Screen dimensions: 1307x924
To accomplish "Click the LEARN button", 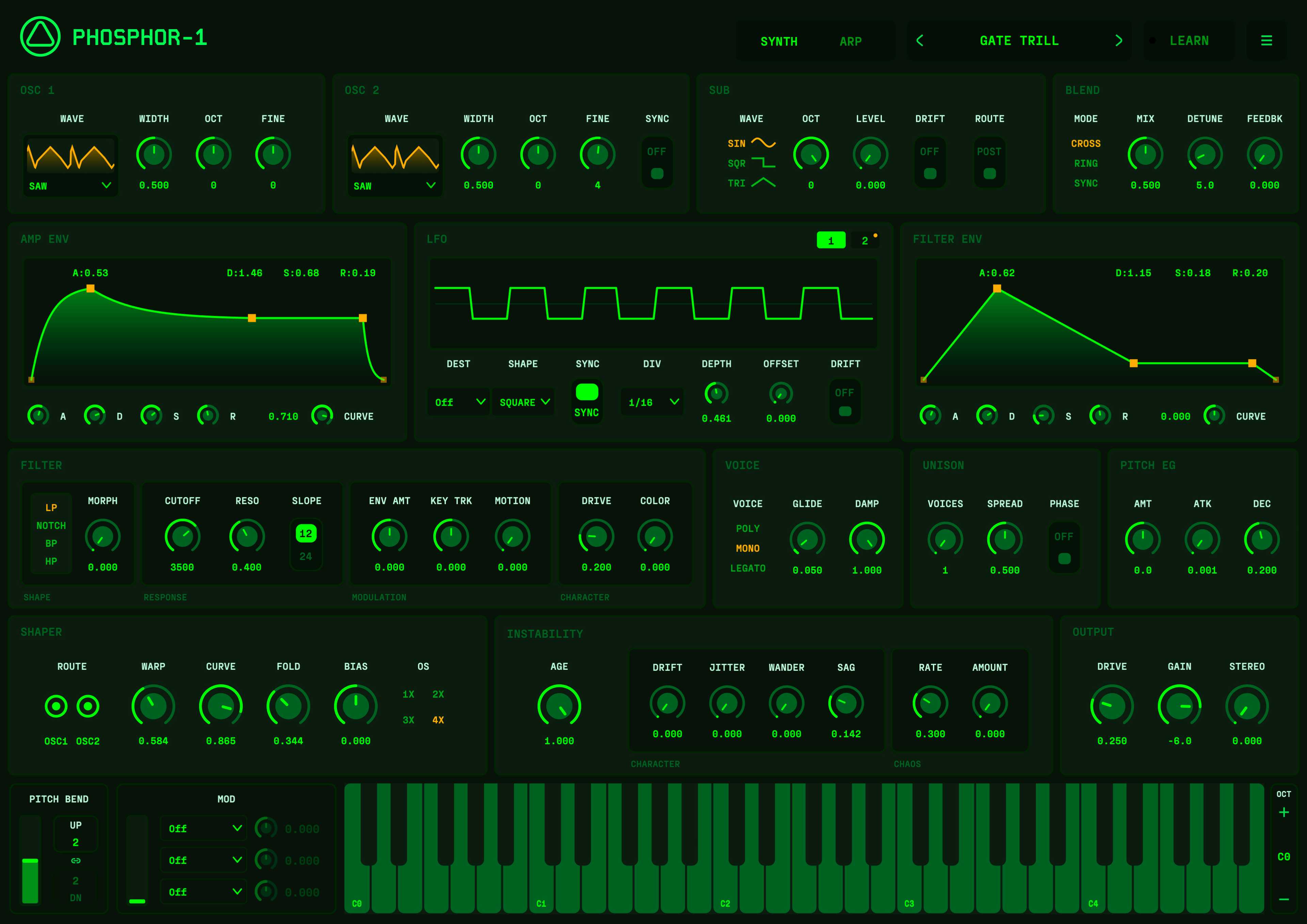I will (x=1189, y=40).
